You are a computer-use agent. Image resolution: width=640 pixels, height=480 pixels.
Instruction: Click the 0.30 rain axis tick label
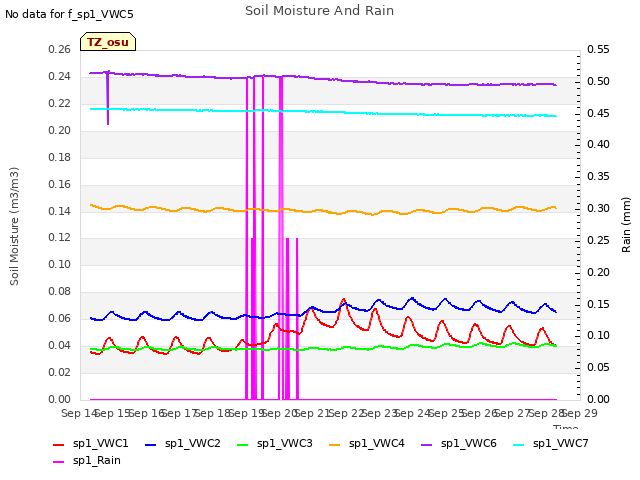point(598,209)
